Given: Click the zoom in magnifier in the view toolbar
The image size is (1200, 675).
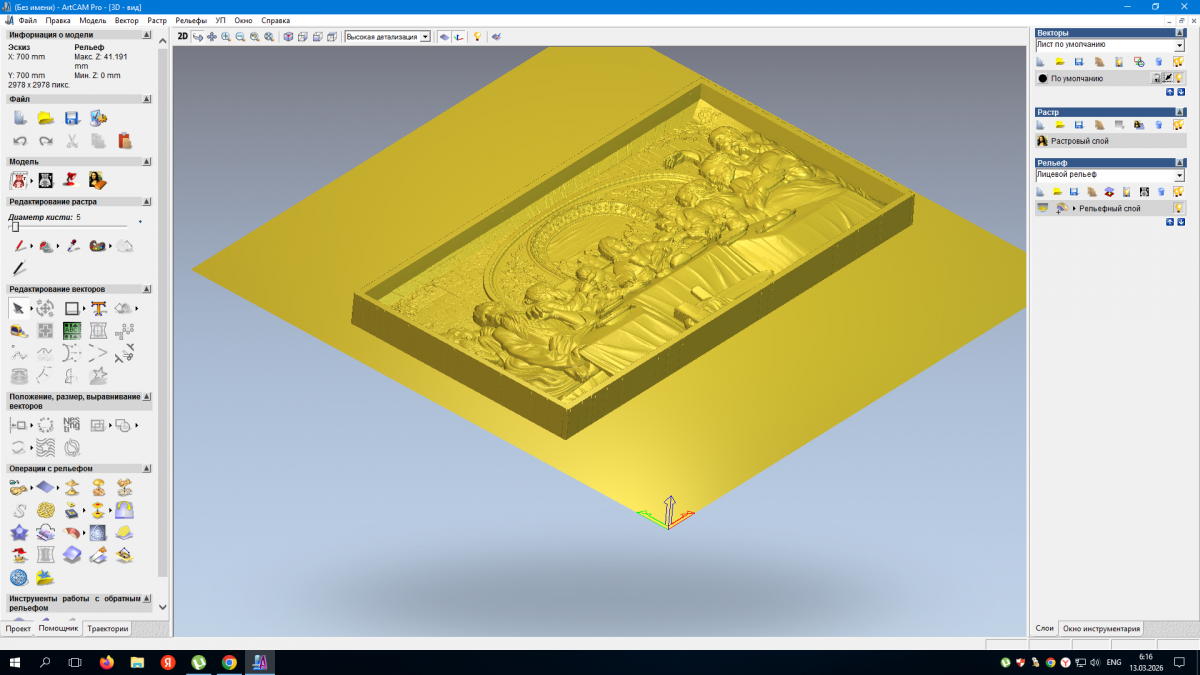Looking at the screenshot, I should pos(226,37).
